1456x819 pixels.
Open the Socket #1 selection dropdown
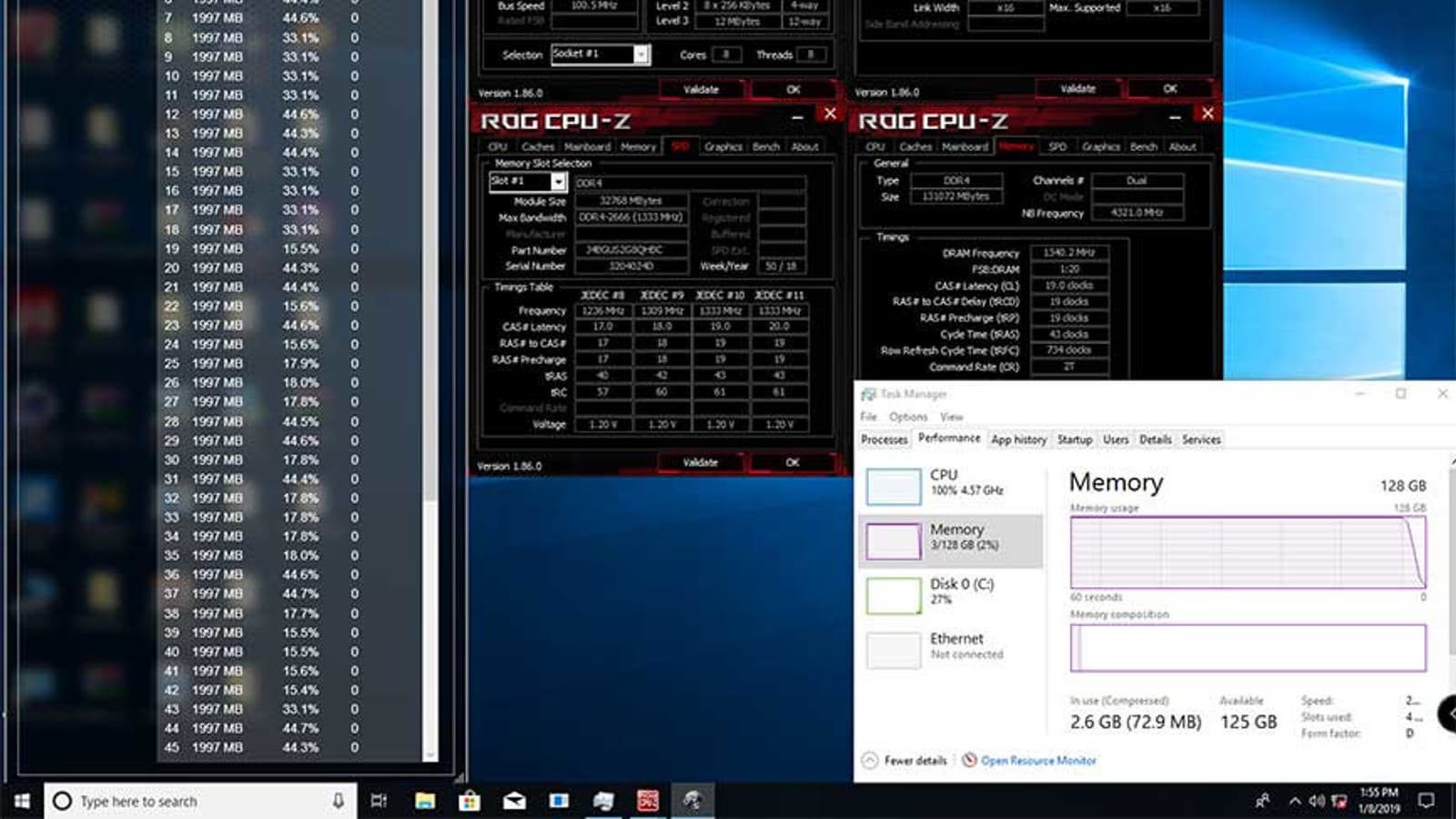click(641, 55)
